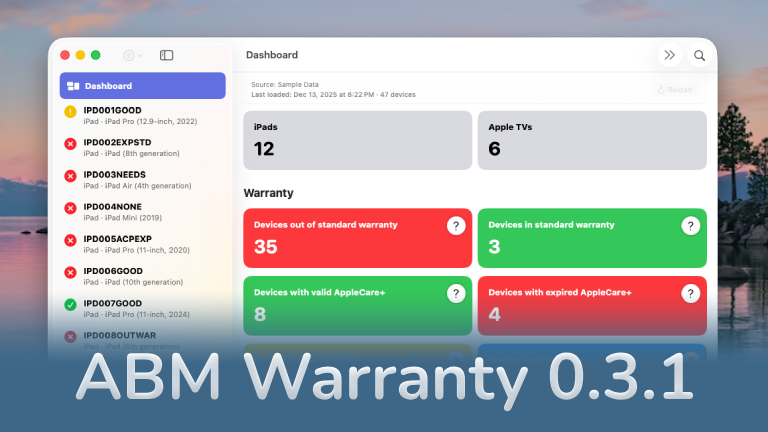Open help for out of standard warranty
The image size is (768, 432).
(x=456, y=226)
